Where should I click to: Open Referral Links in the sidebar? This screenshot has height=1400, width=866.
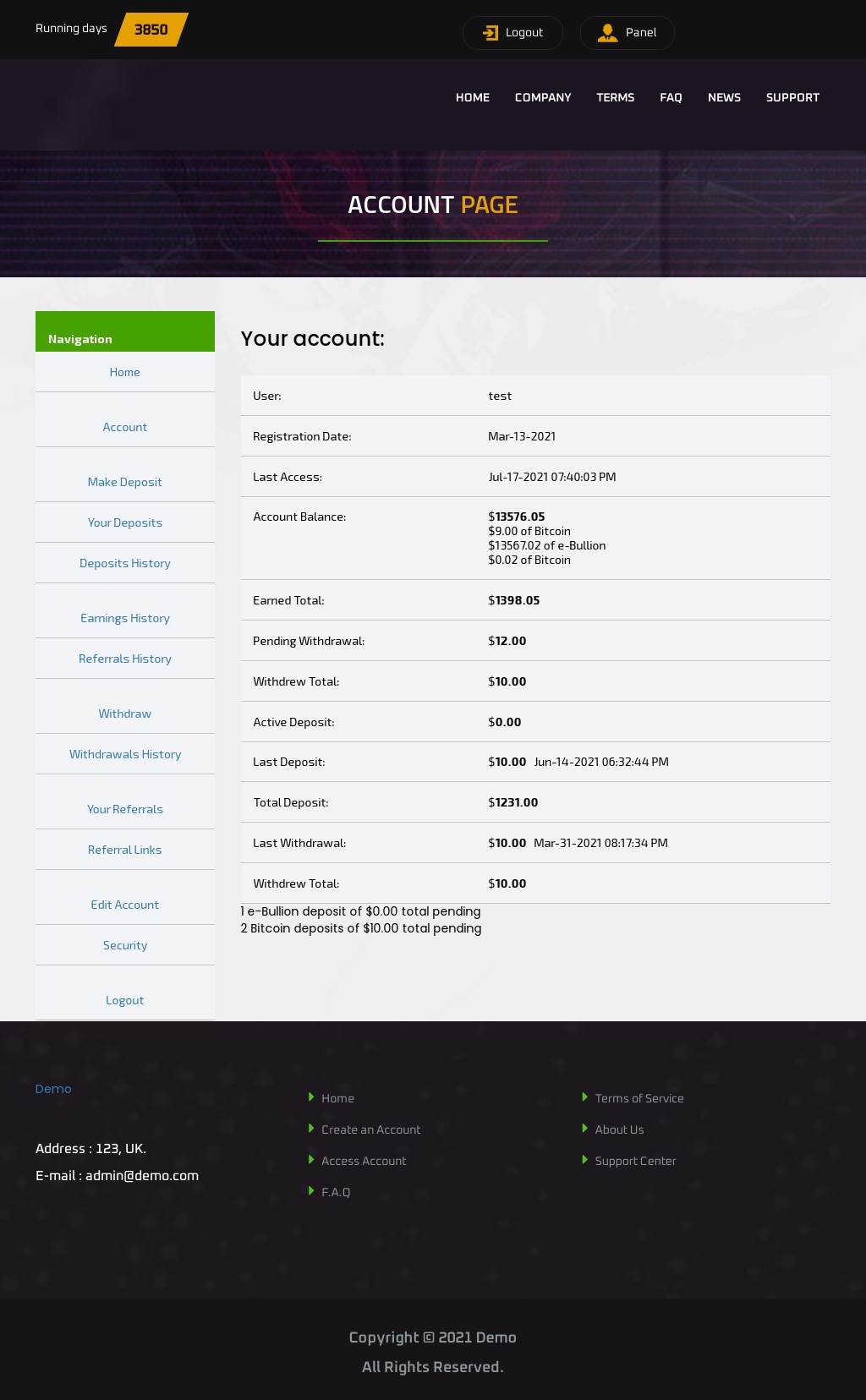[124, 850]
